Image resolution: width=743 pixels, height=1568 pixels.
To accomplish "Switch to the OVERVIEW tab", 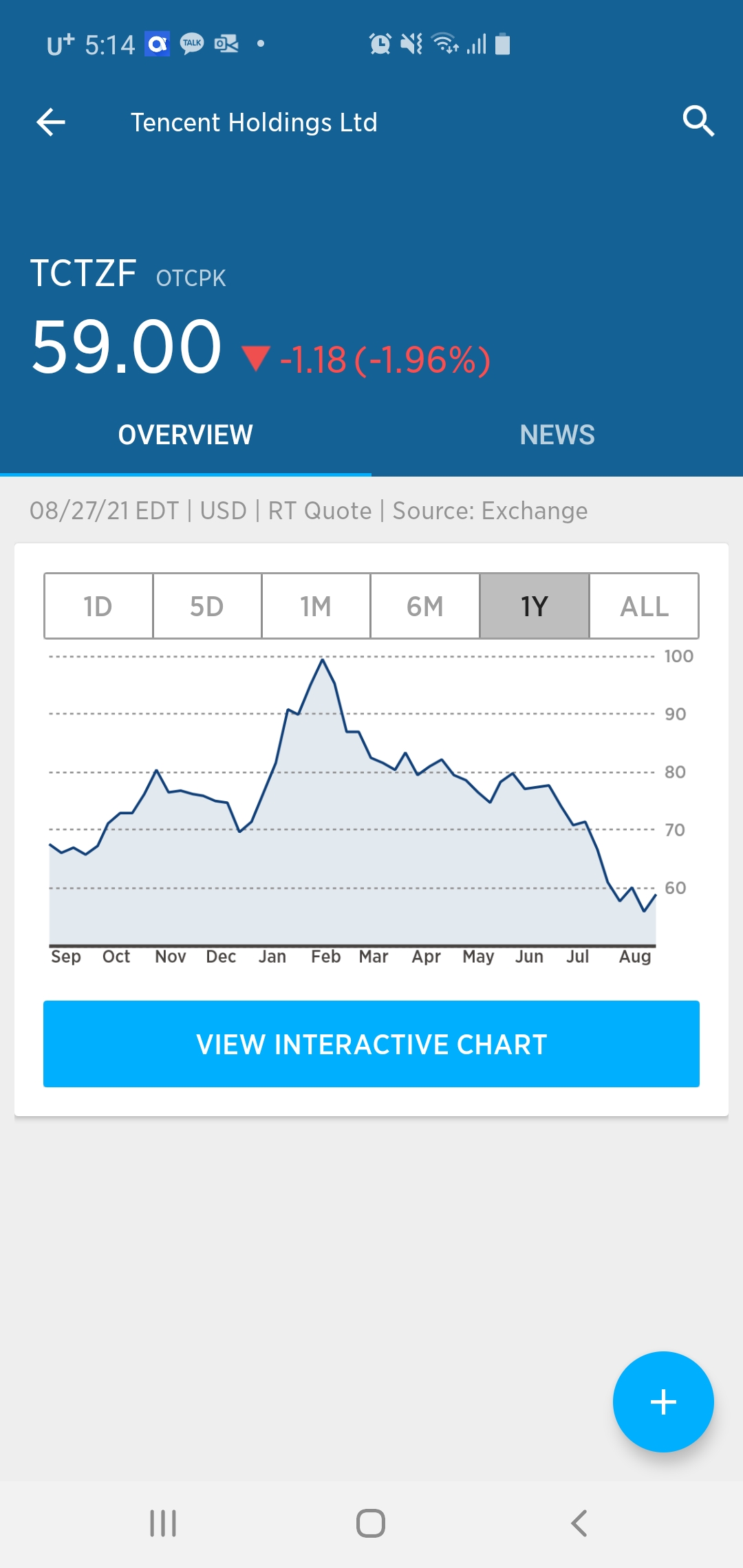I will click(x=186, y=435).
